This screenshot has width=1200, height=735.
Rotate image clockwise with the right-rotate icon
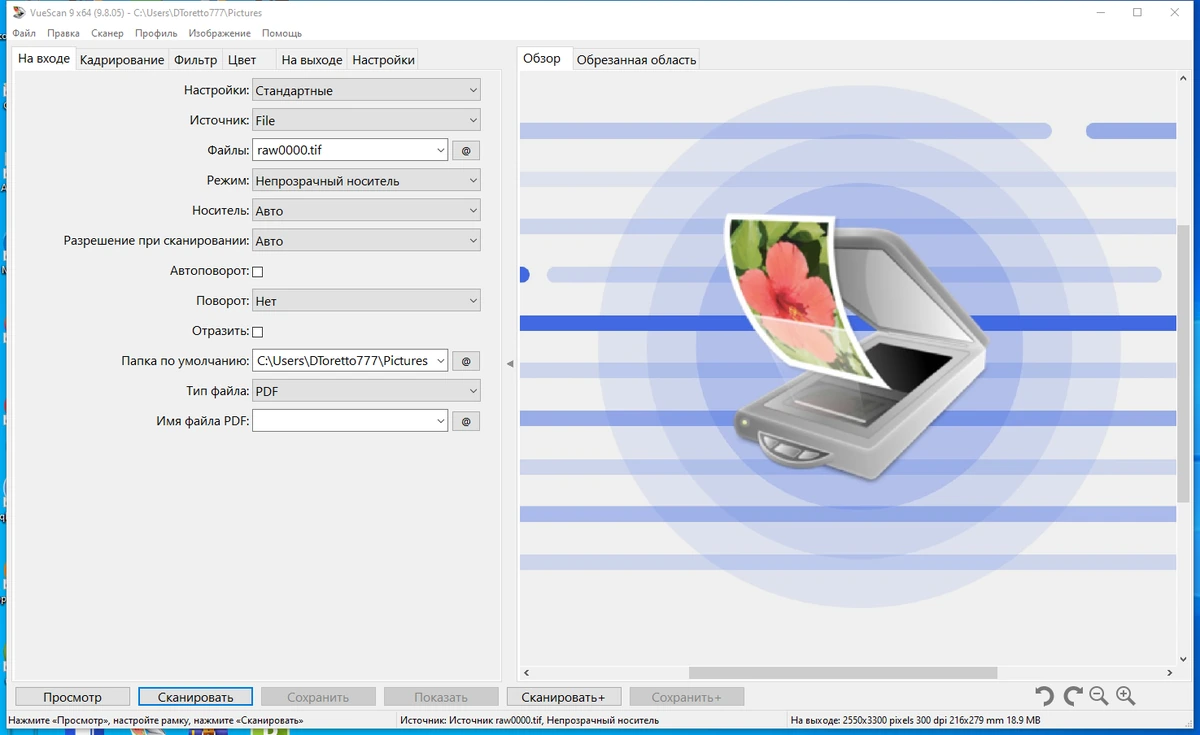(1073, 697)
